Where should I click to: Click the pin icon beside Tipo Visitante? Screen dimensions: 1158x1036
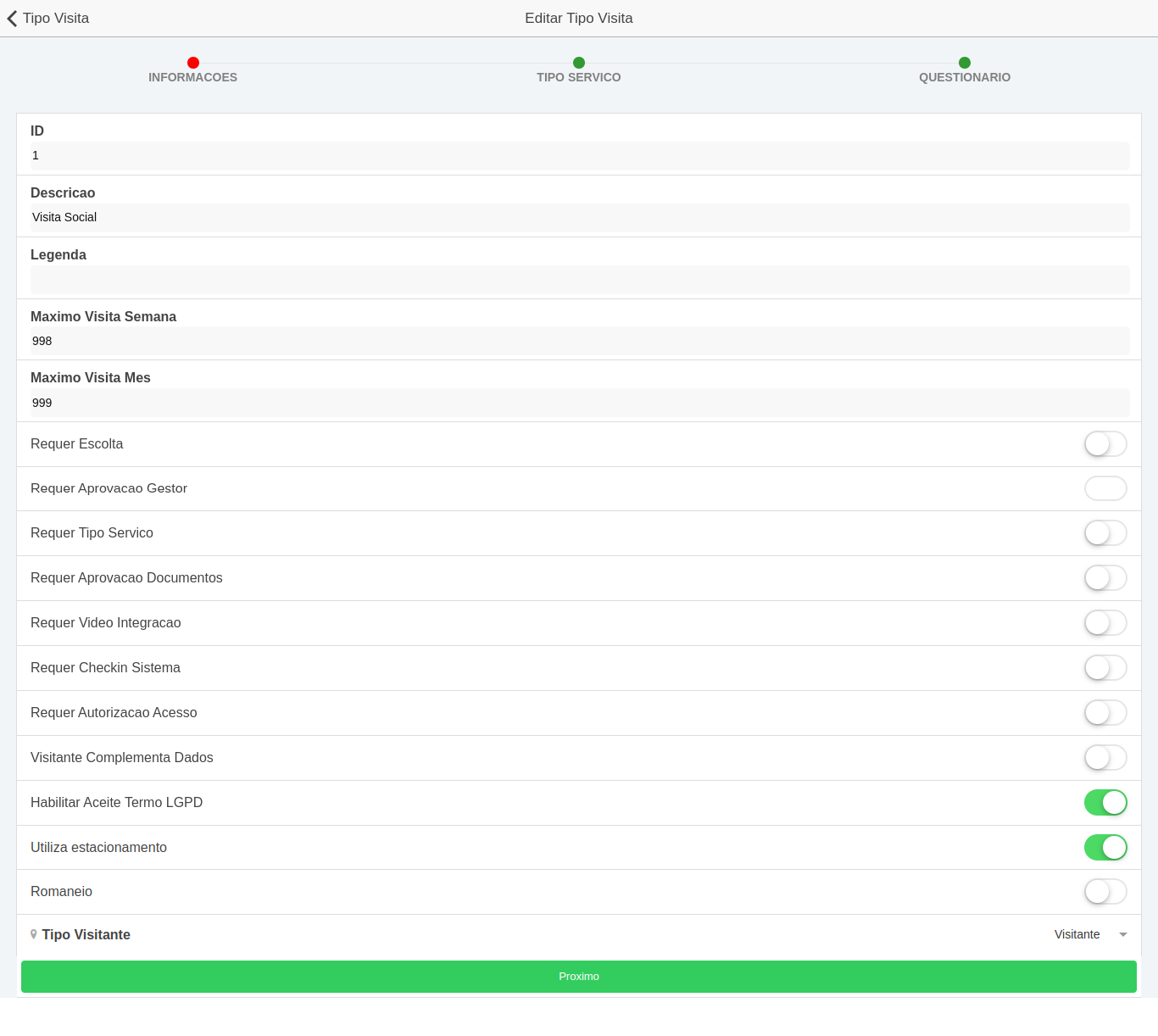coord(34,934)
